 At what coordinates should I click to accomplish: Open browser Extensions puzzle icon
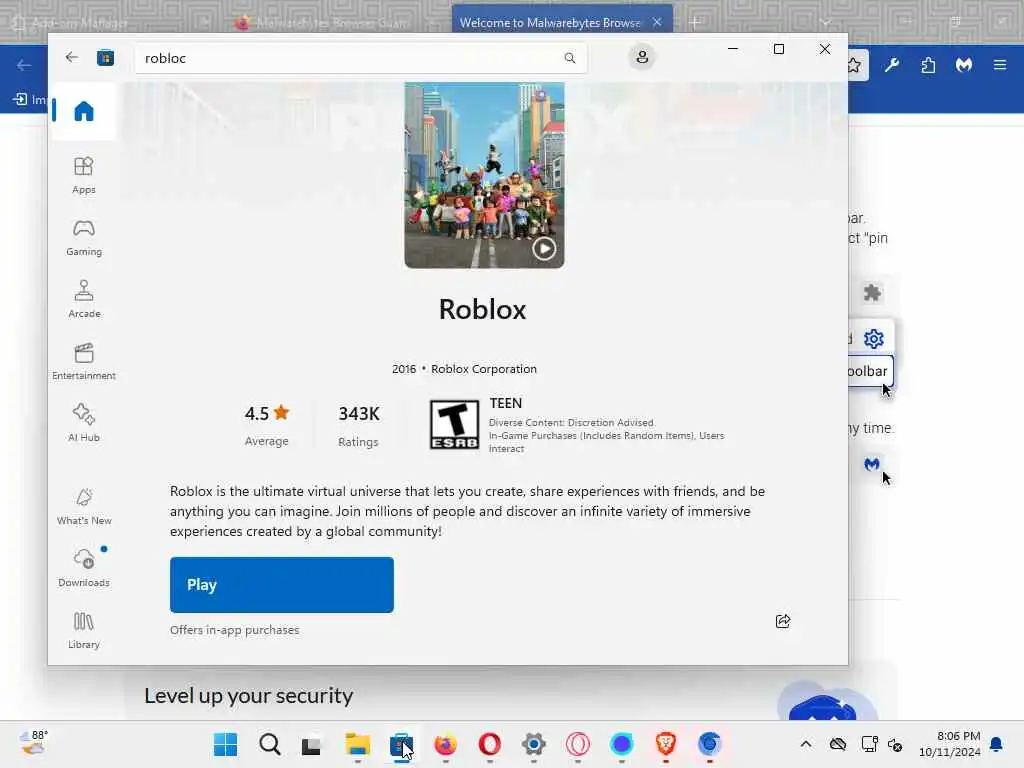[928, 65]
